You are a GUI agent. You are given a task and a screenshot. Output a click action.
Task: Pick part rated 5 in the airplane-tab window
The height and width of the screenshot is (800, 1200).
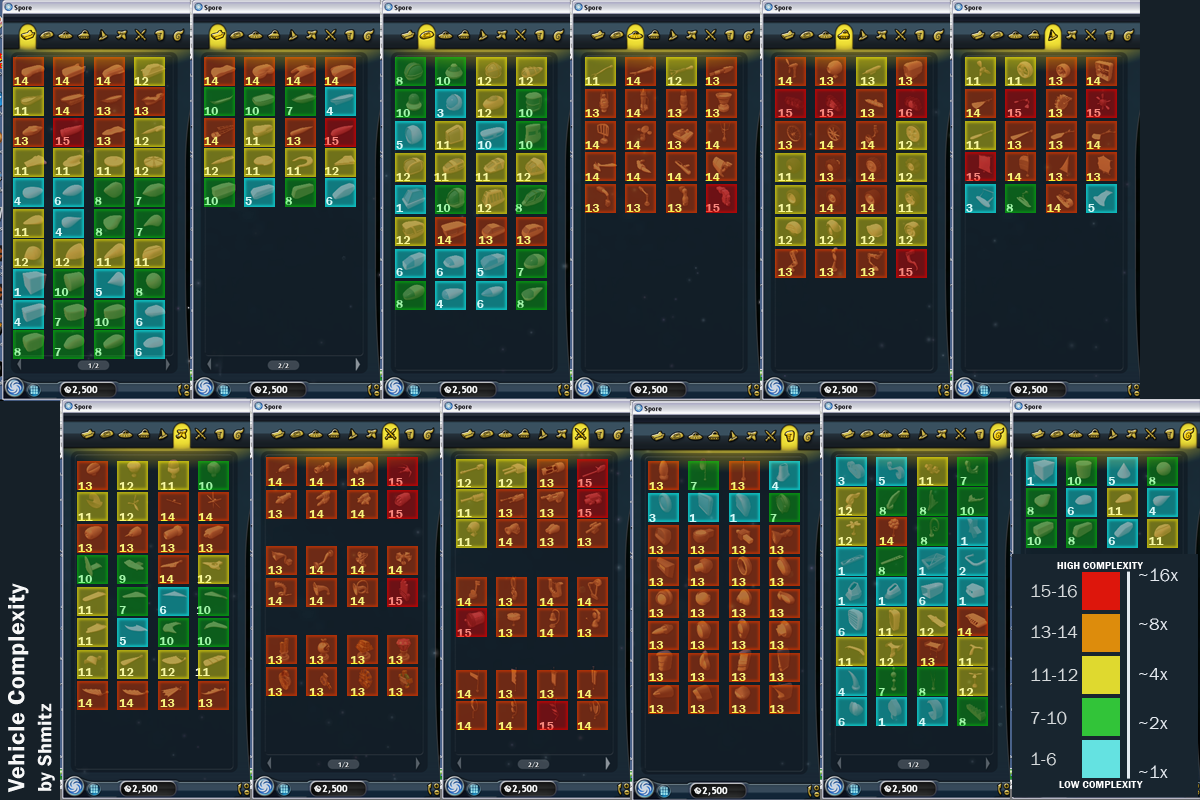point(132,632)
